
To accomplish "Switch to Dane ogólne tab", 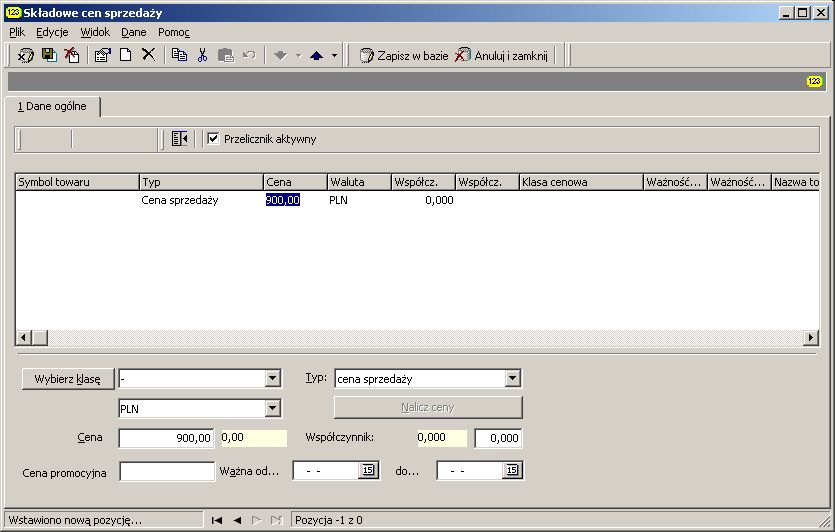I will click(52, 106).
